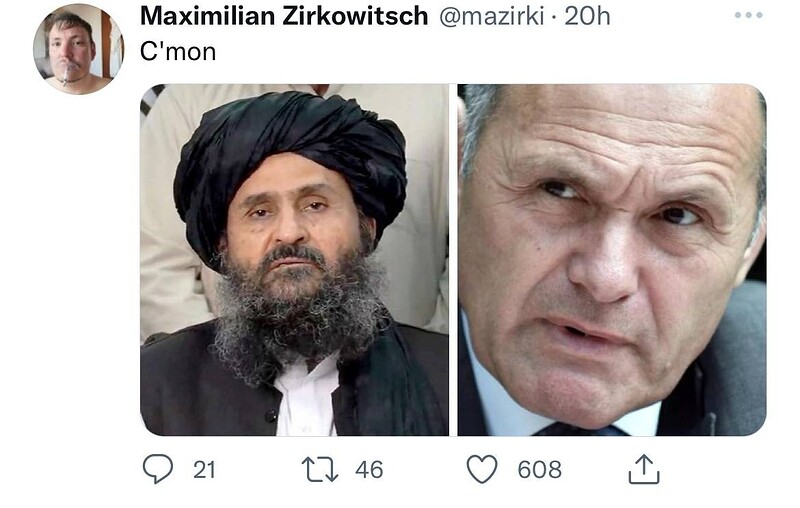Reply using the speech bubble icon
800x508 pixels.
[x=158, y=469]
